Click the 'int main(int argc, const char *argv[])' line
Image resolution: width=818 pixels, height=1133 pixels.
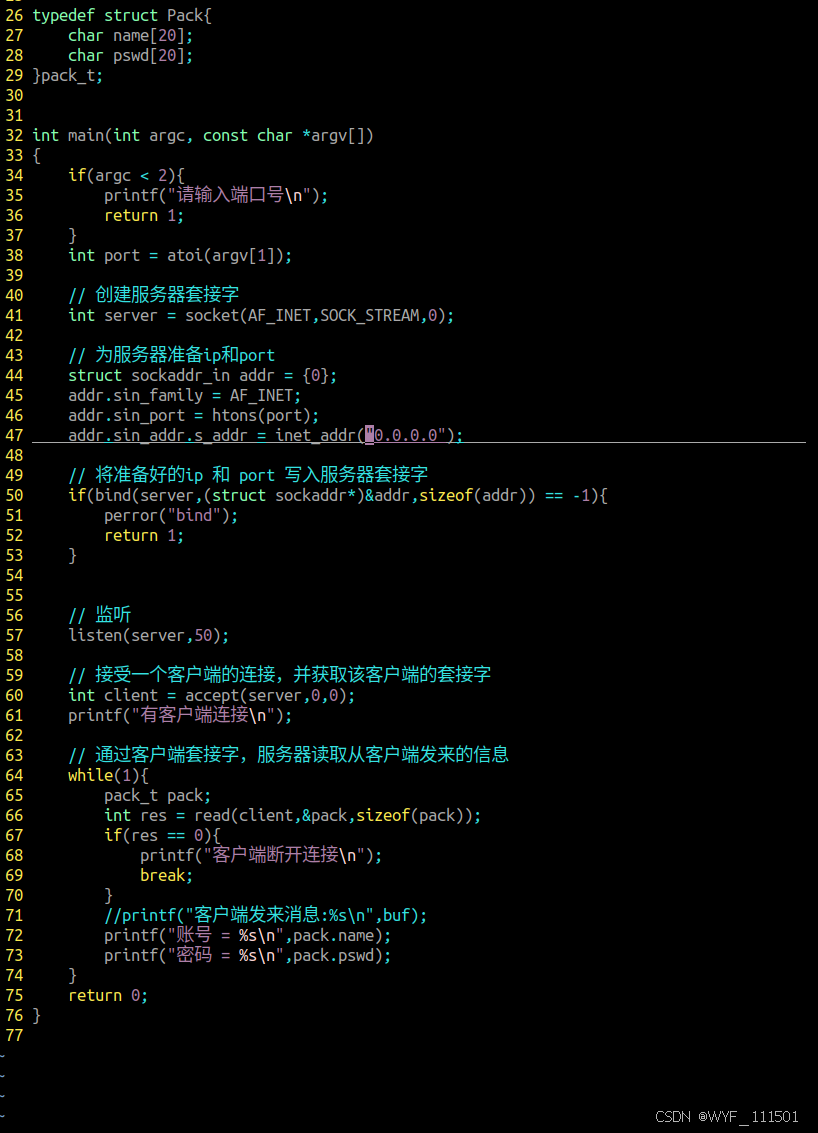click(203, 136)
